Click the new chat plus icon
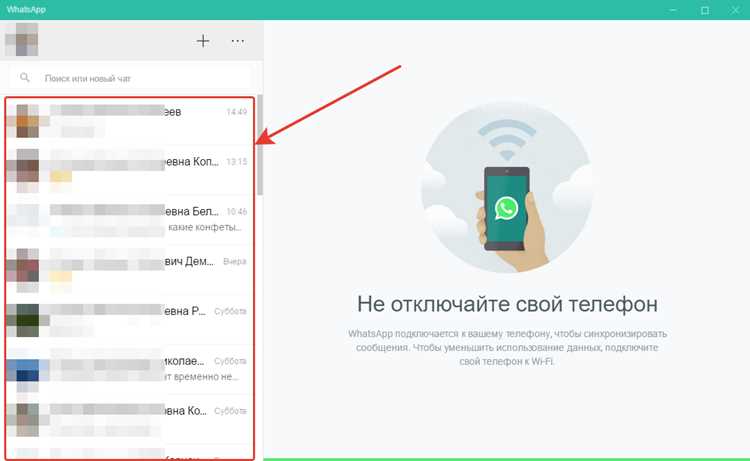The width and height of the screenshot is (750, 461). click(203, 41)
